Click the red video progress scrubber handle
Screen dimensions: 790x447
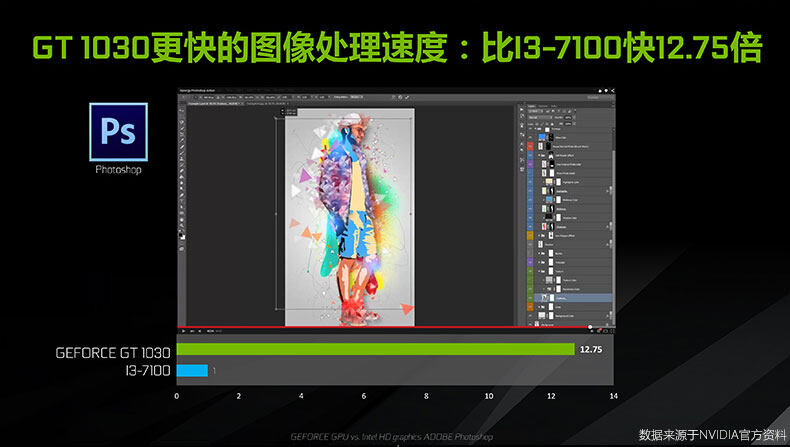(590, 327)
